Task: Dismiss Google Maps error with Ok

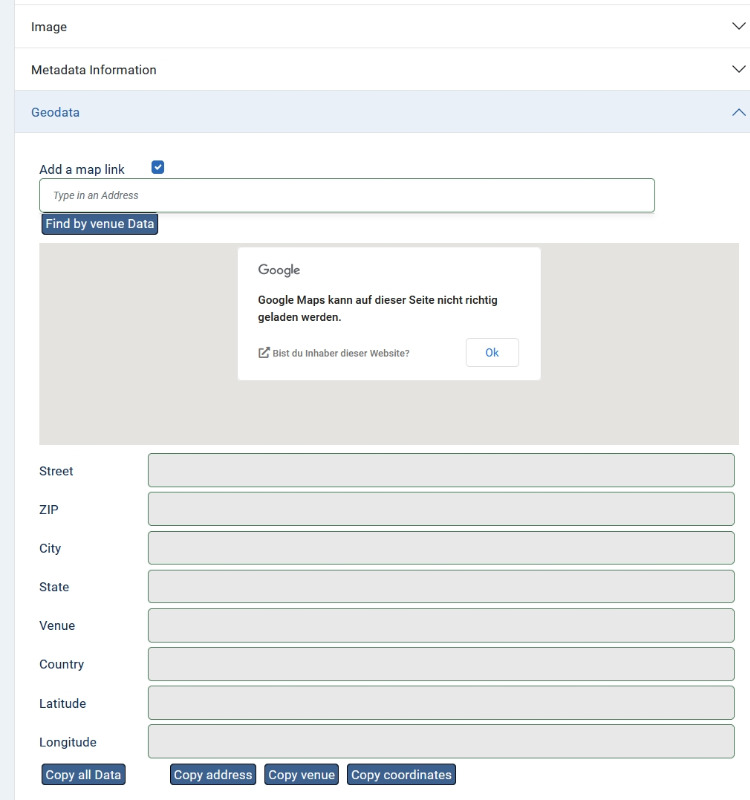Action: point(492,353)
